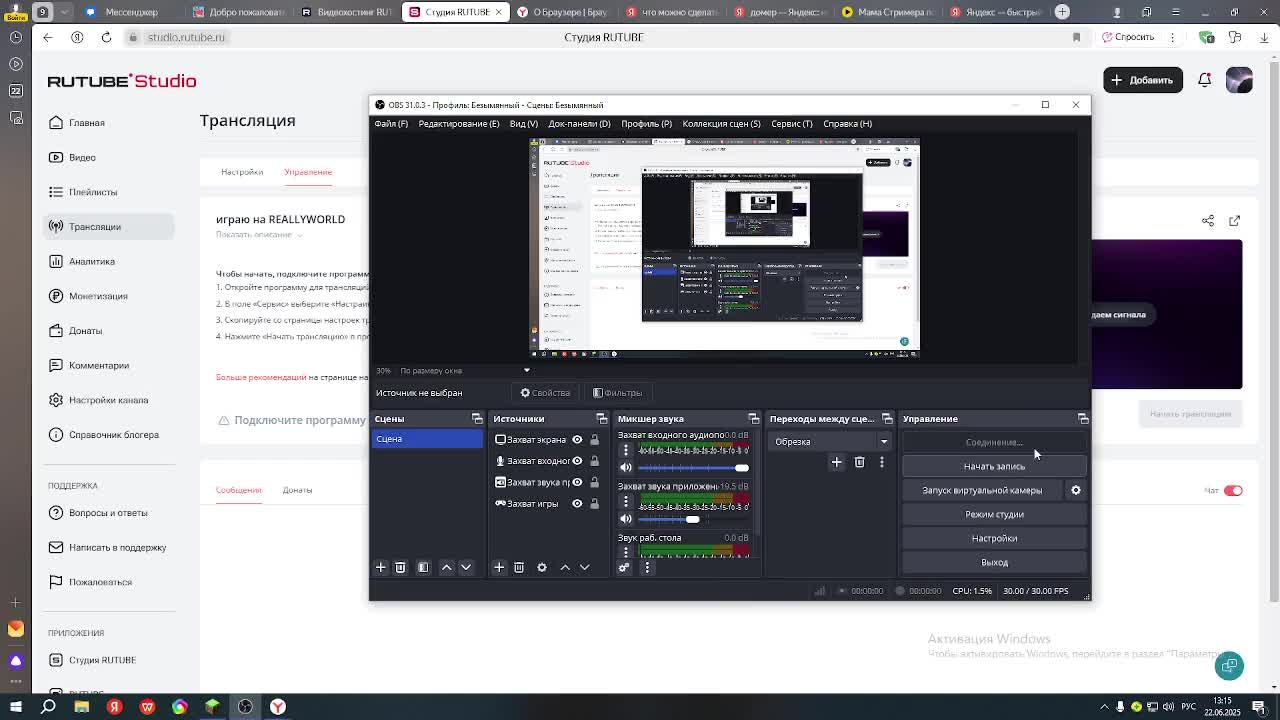Viewport: 1280px width, 720px height.
Task: Click Начать запись button in OBS
Action: (994, 466)
